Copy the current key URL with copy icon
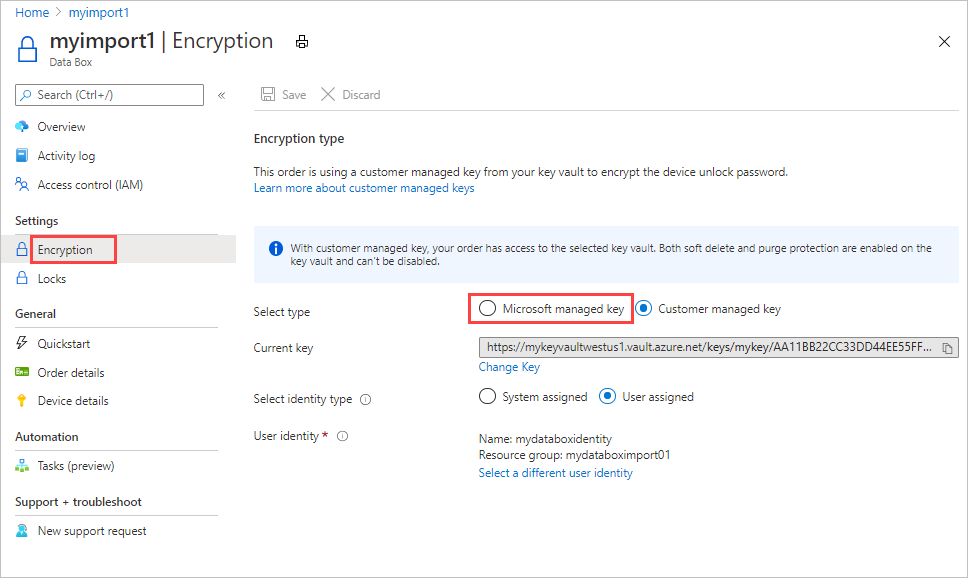Image resolution: width=968 pixels, height=578 pixels. tap(947, 348)
